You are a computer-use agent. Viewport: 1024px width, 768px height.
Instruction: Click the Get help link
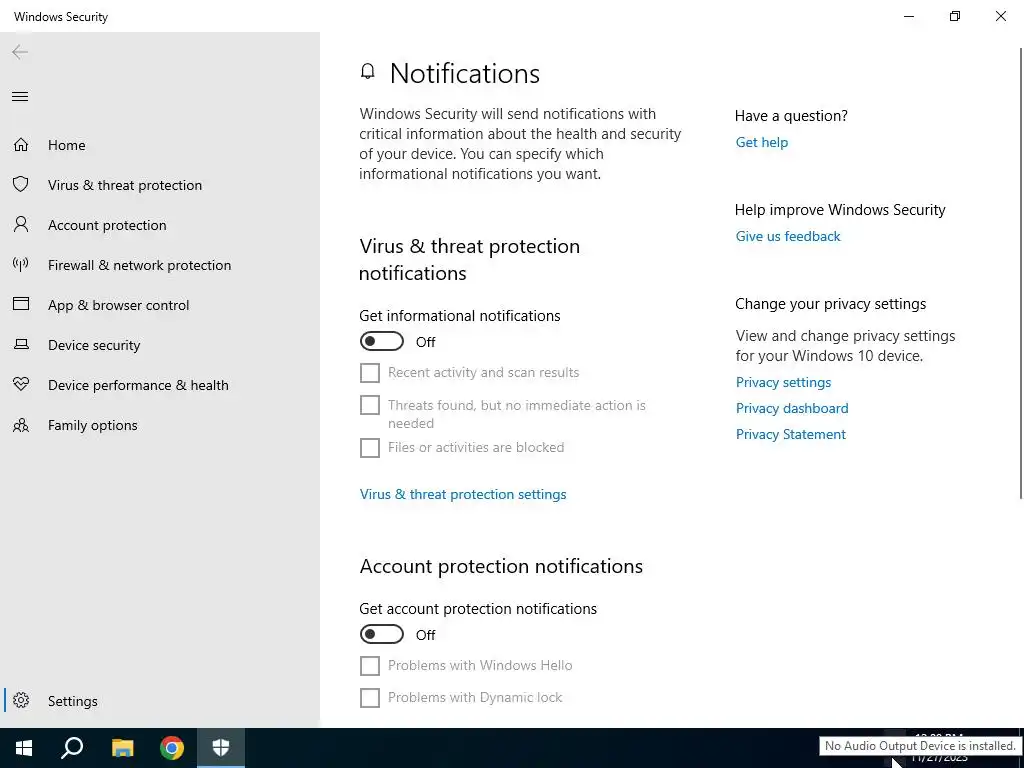coord(761,142)
